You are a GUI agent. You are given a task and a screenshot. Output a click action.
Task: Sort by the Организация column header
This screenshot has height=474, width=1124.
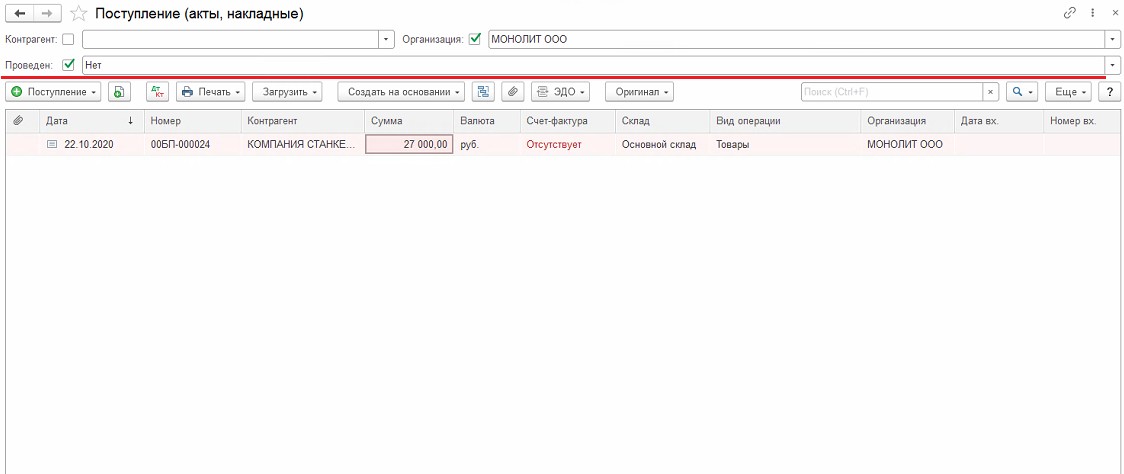point(908,121)
